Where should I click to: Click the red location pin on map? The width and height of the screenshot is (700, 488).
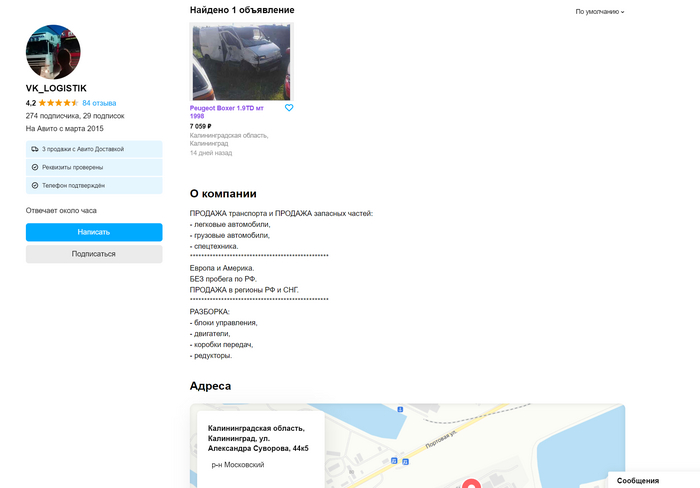click(471, 484)
